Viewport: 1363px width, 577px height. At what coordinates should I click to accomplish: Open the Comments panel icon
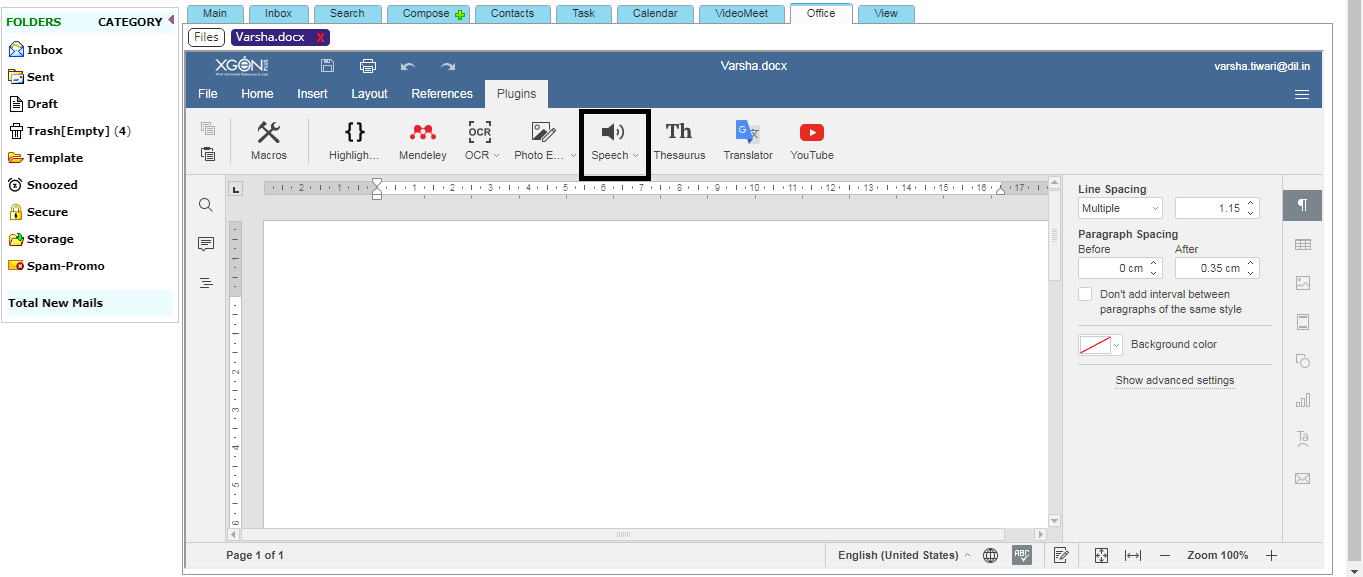coord(206,244)
